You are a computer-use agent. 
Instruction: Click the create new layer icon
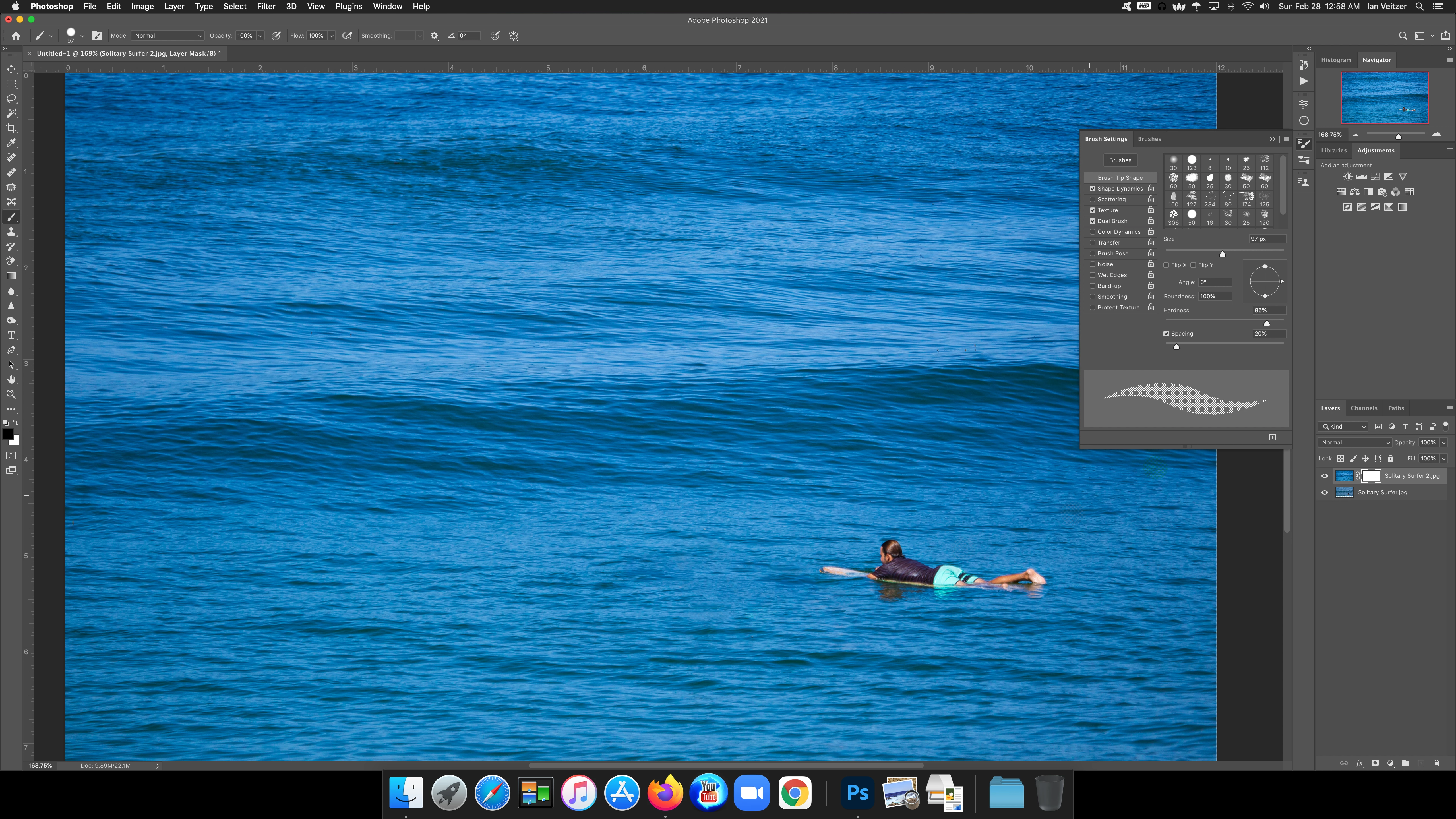pyautogui.click(x=1421, y=763)
